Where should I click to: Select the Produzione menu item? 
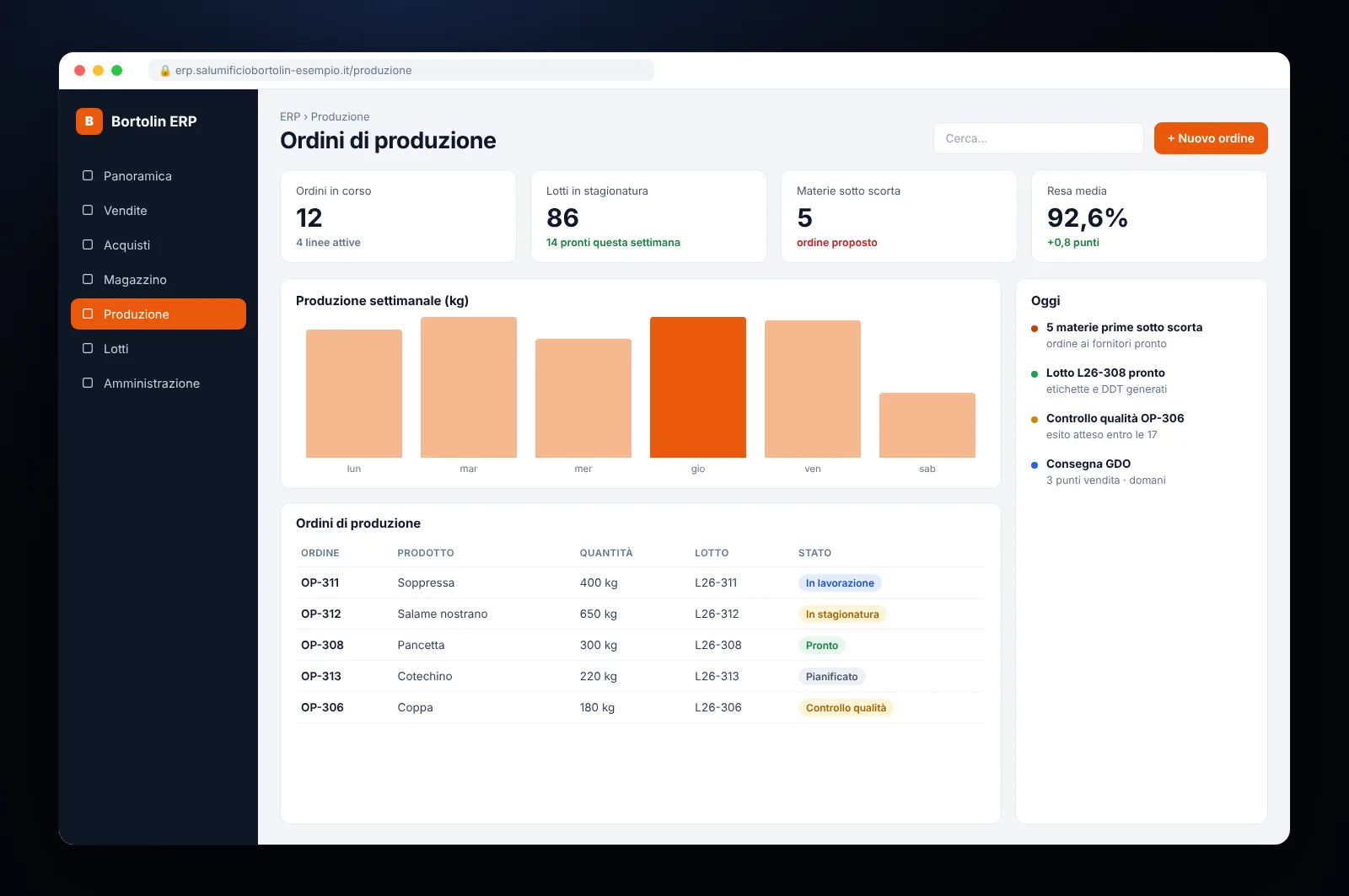coord(159,314)
